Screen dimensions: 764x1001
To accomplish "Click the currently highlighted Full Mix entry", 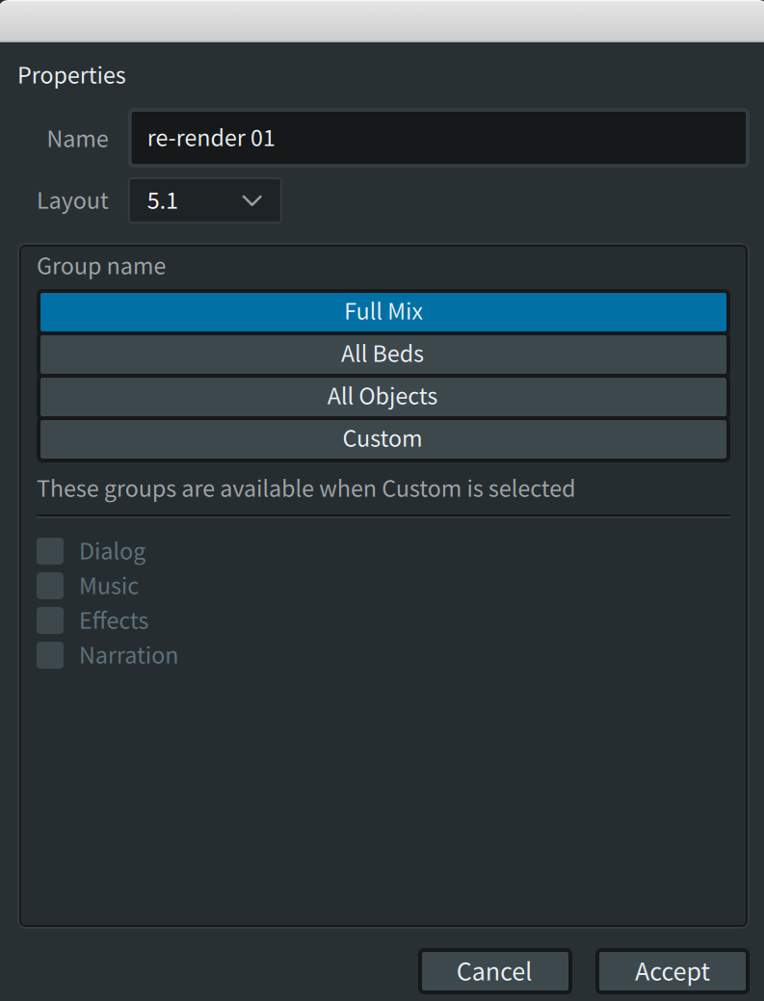I will coord(383,311).
